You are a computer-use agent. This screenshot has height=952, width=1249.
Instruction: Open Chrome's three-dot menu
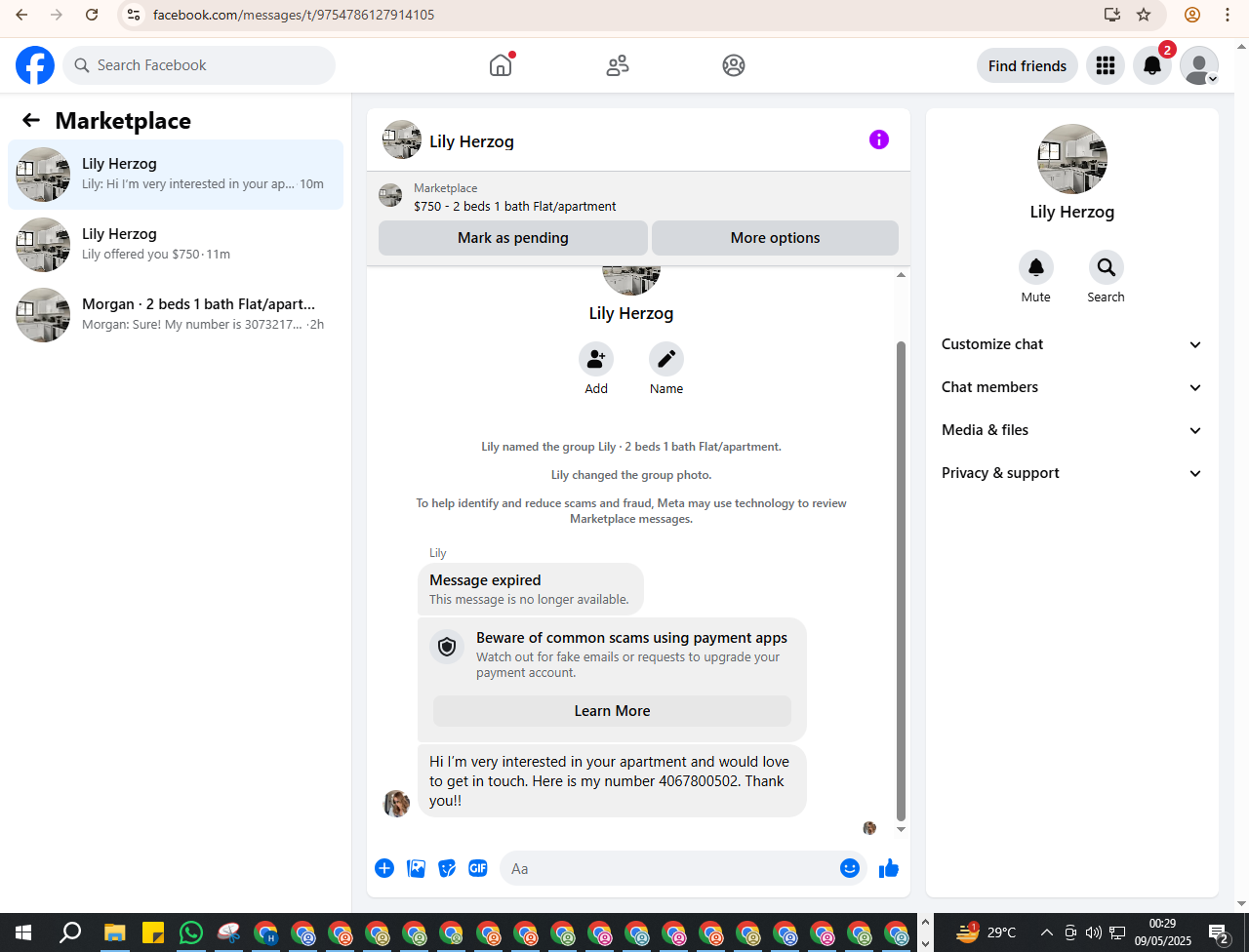click(x=1228, y=15)
